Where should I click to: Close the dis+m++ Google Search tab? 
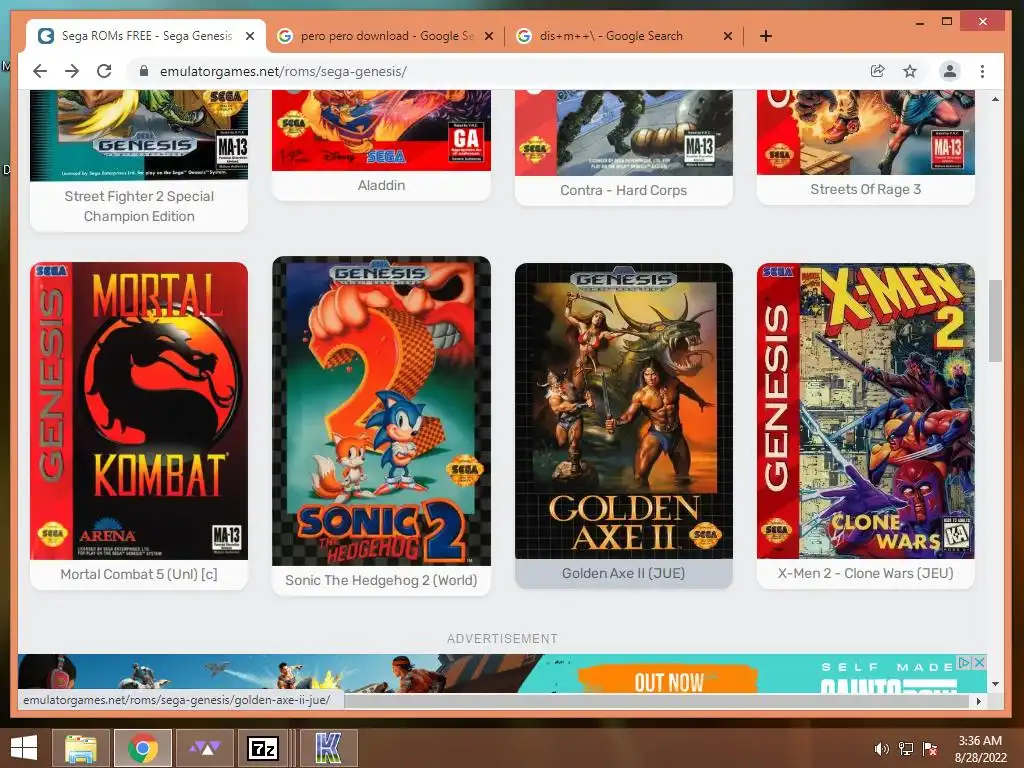(x=728, y=36)
